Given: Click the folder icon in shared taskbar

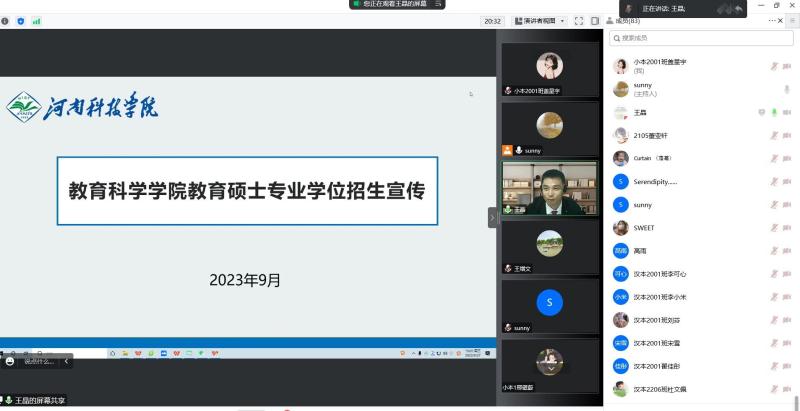Looking at the screenshot, I should (x=125, y=353).
